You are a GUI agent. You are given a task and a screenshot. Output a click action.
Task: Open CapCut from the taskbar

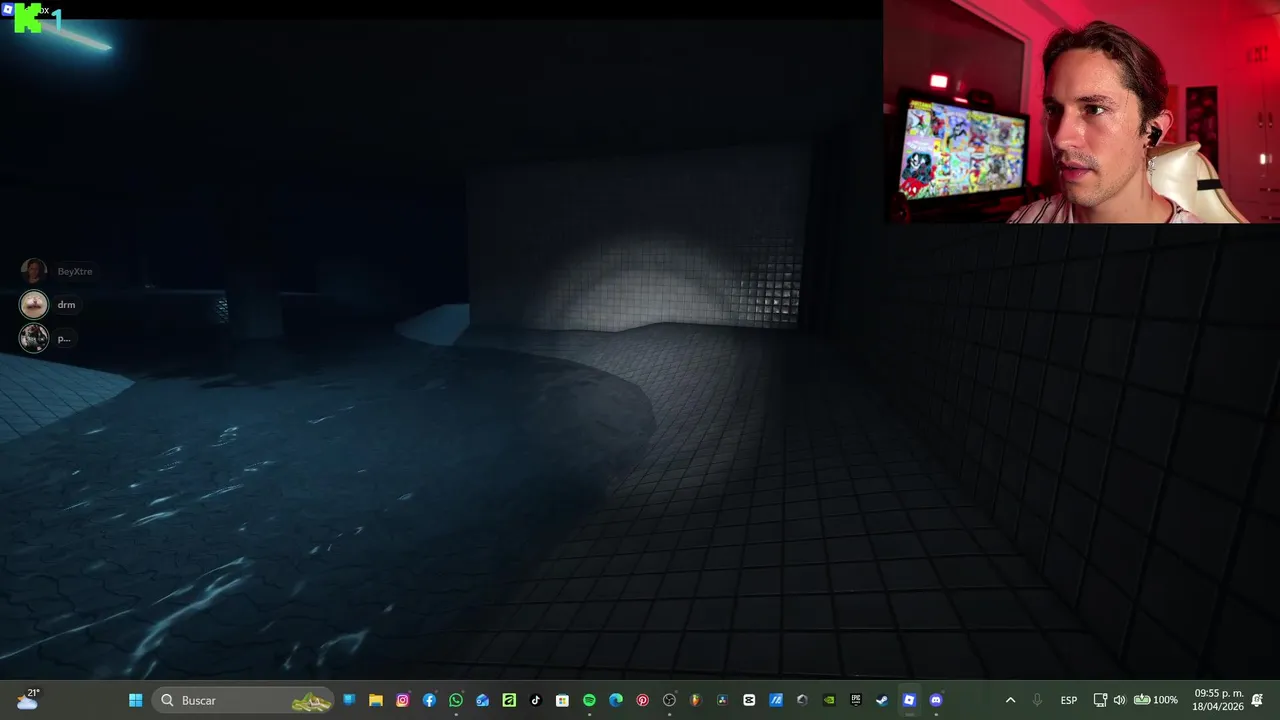(749, 700)
